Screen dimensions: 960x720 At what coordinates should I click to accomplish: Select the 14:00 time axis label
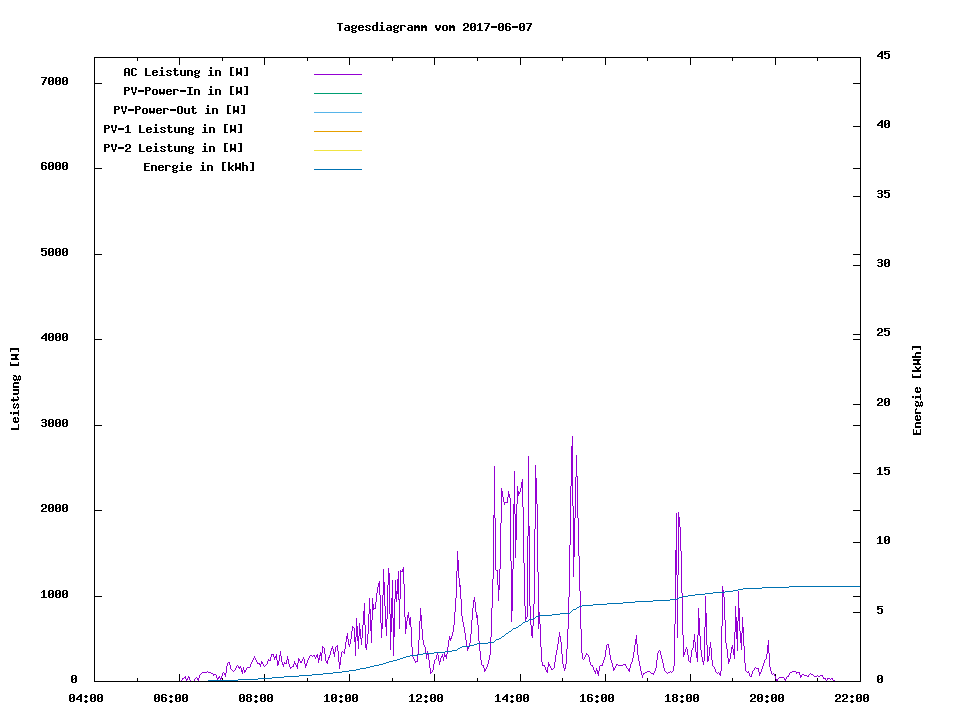click(513, 698)
